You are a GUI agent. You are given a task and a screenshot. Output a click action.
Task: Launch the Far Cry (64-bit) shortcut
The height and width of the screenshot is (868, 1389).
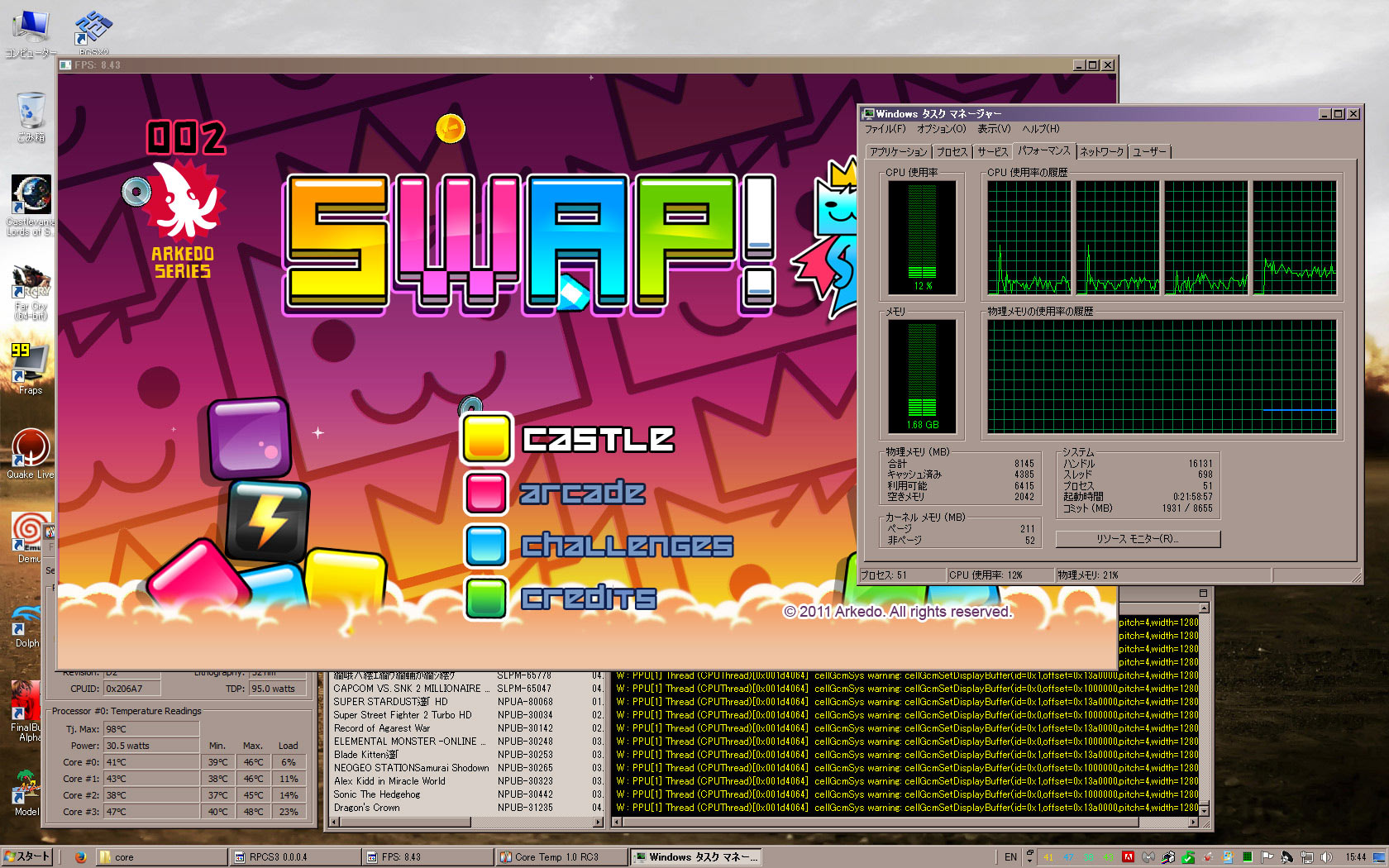[30, 292]
